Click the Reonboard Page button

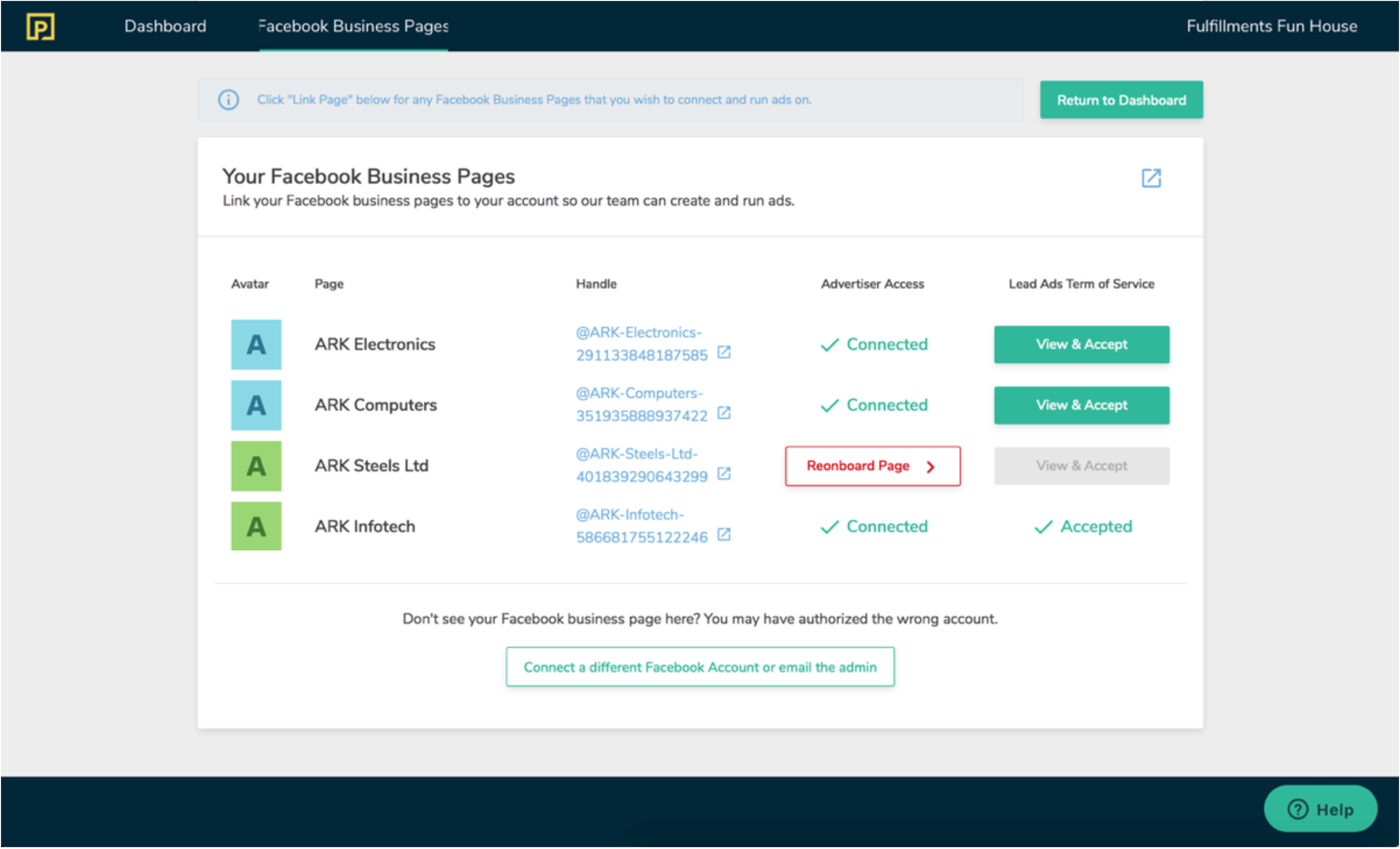873,466
